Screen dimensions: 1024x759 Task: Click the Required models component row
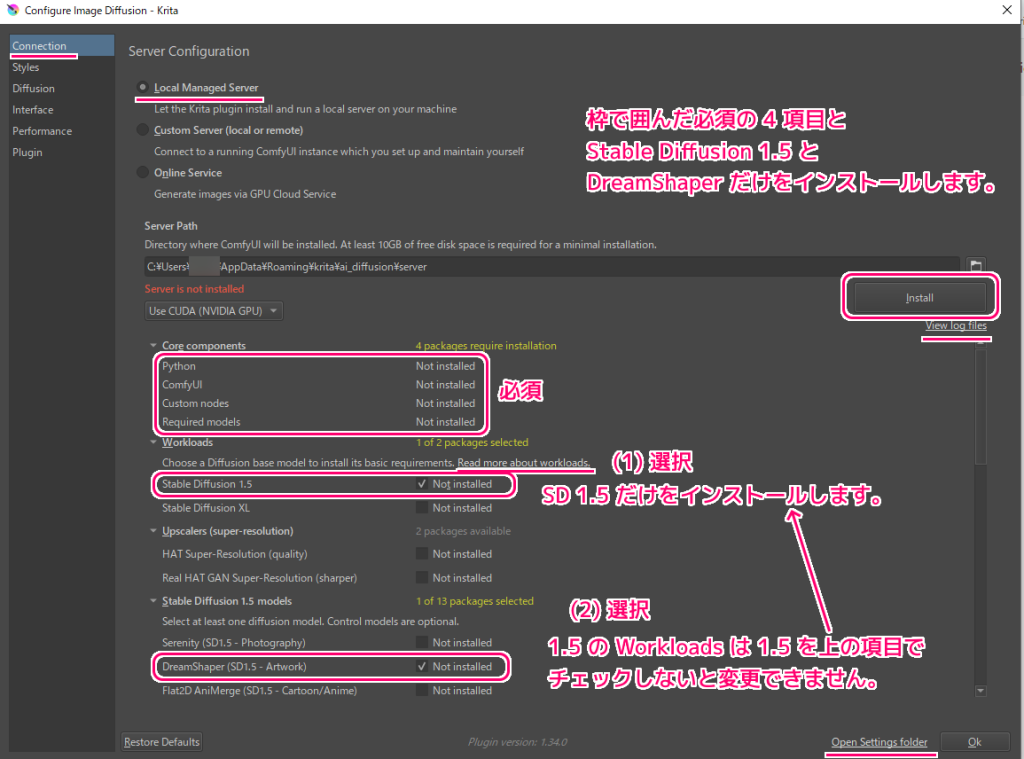319,422
